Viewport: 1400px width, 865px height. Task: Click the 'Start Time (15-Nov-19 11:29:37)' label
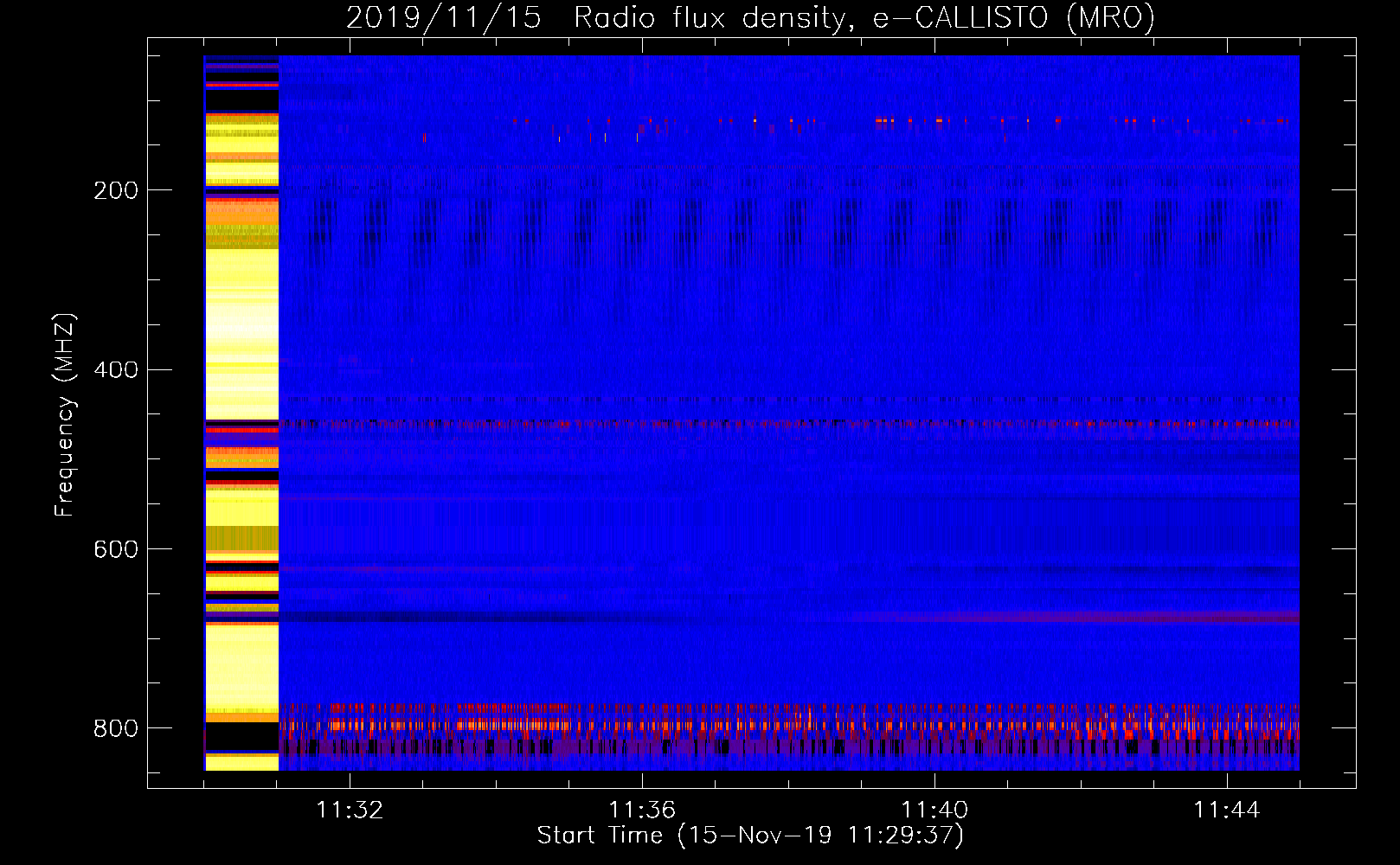point(750,836)
